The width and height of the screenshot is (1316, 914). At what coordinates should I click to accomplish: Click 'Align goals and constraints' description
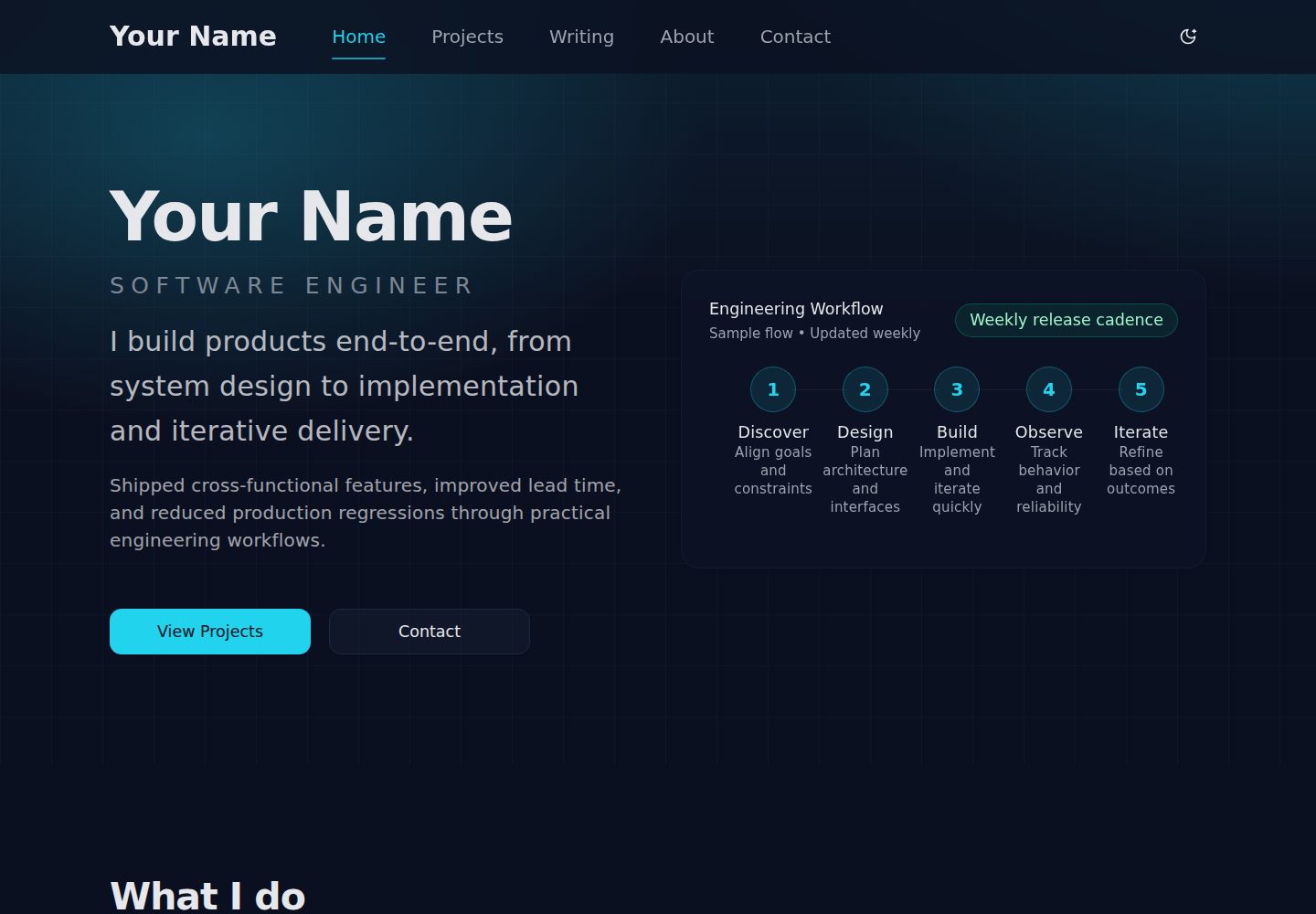pos(773,471)
